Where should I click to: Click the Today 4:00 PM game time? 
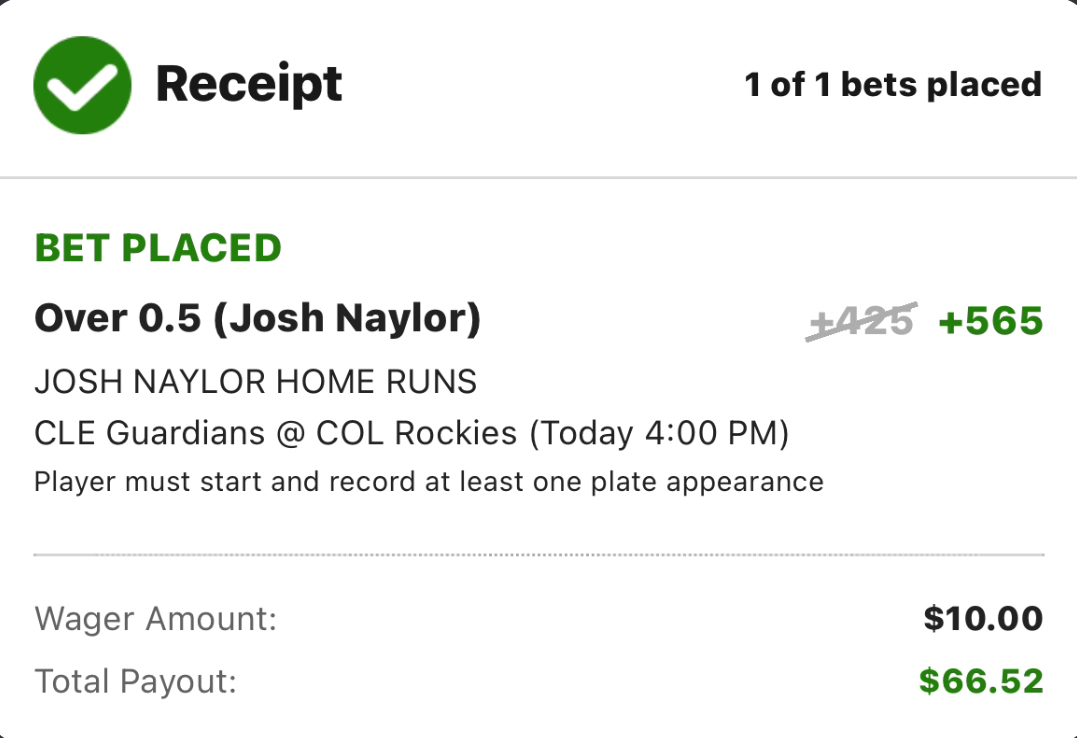click(659, 434)
